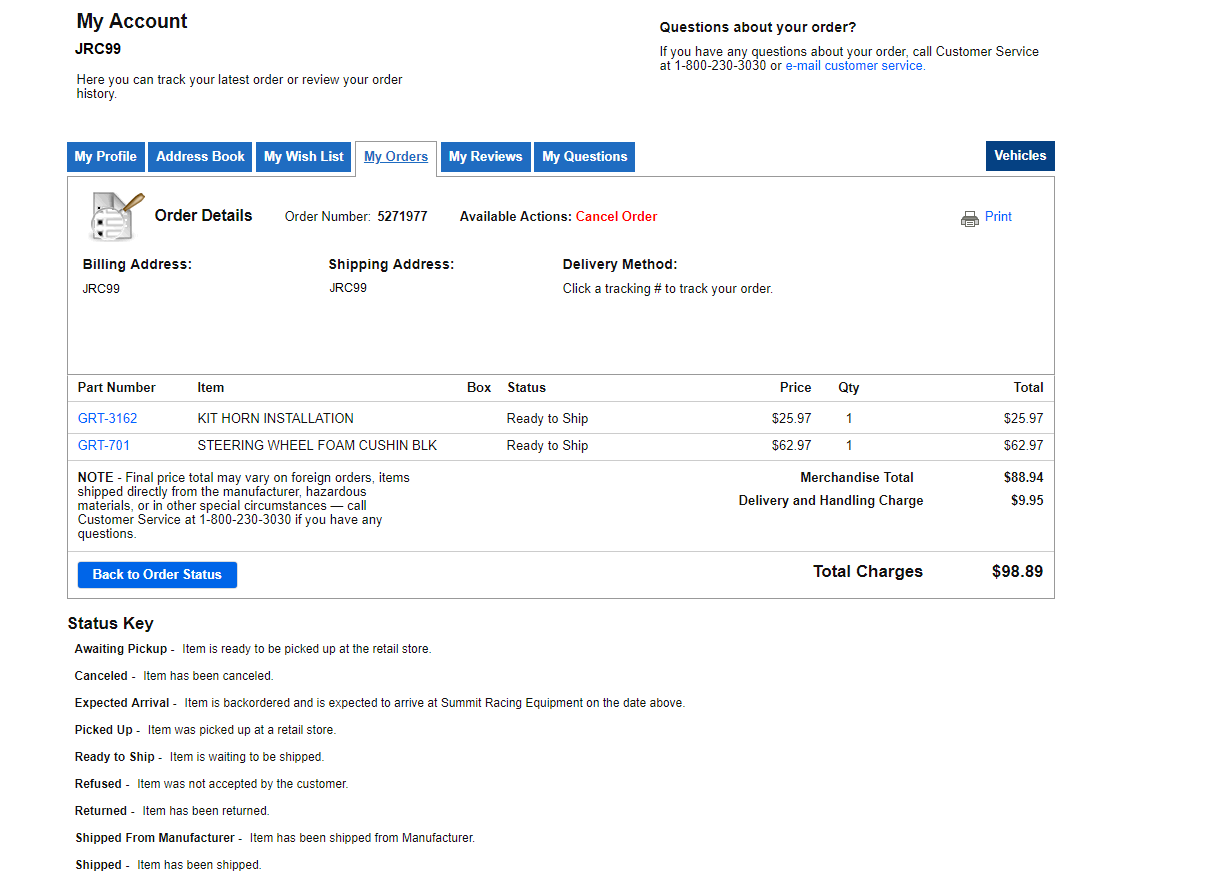Click the Part Number column header
Viewport: 1220px width, 883px height.
point(117,388)
